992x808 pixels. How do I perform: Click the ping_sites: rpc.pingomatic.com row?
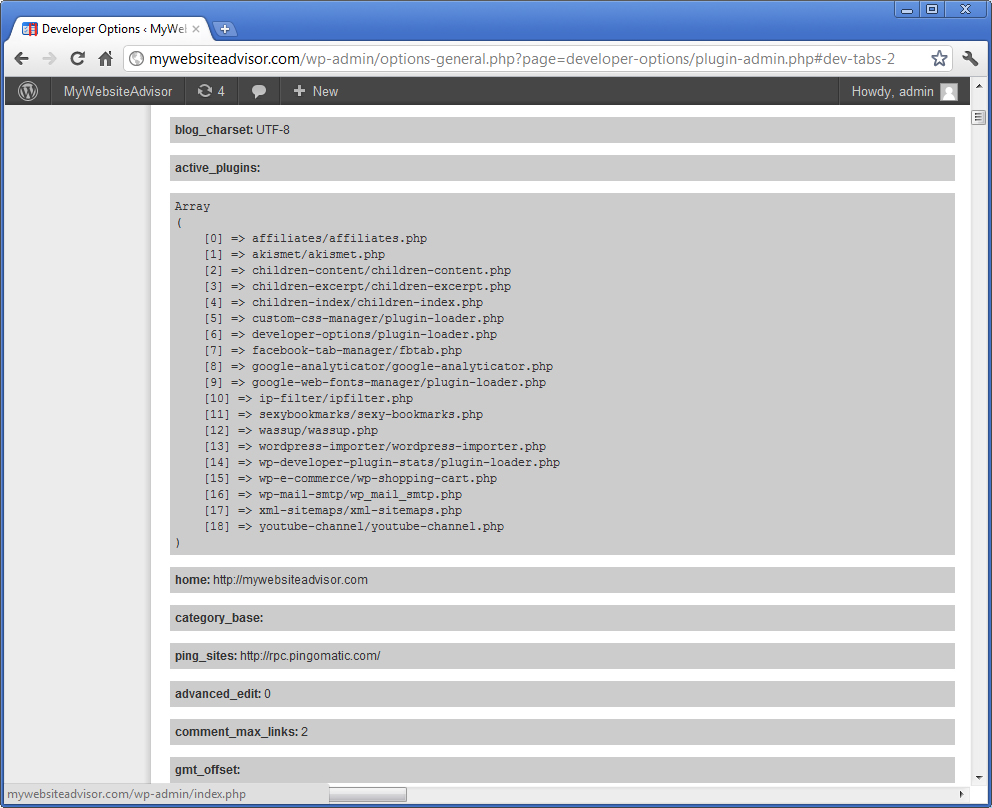(x=562, y=656)
